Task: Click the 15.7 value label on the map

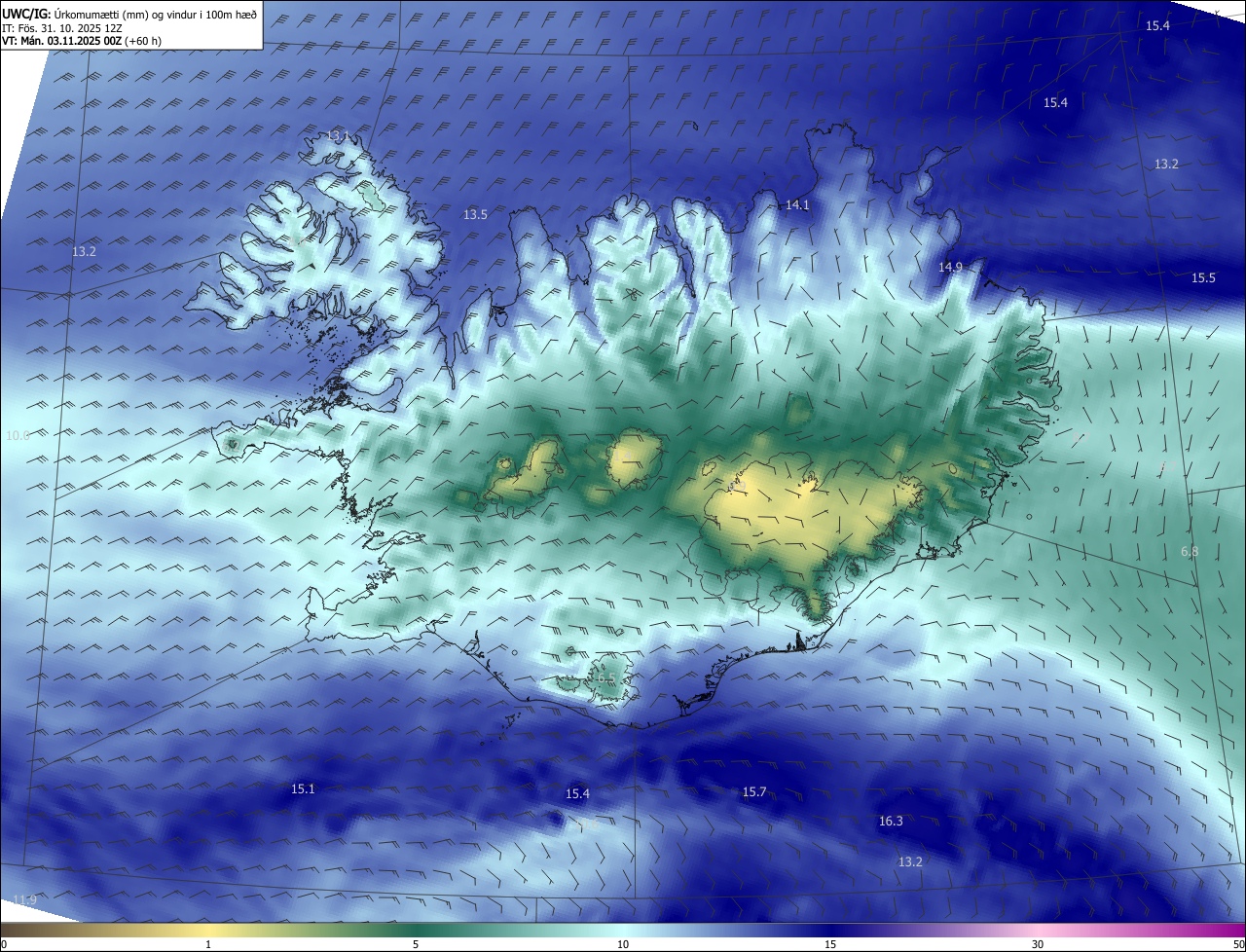Action: coord(754,792)
